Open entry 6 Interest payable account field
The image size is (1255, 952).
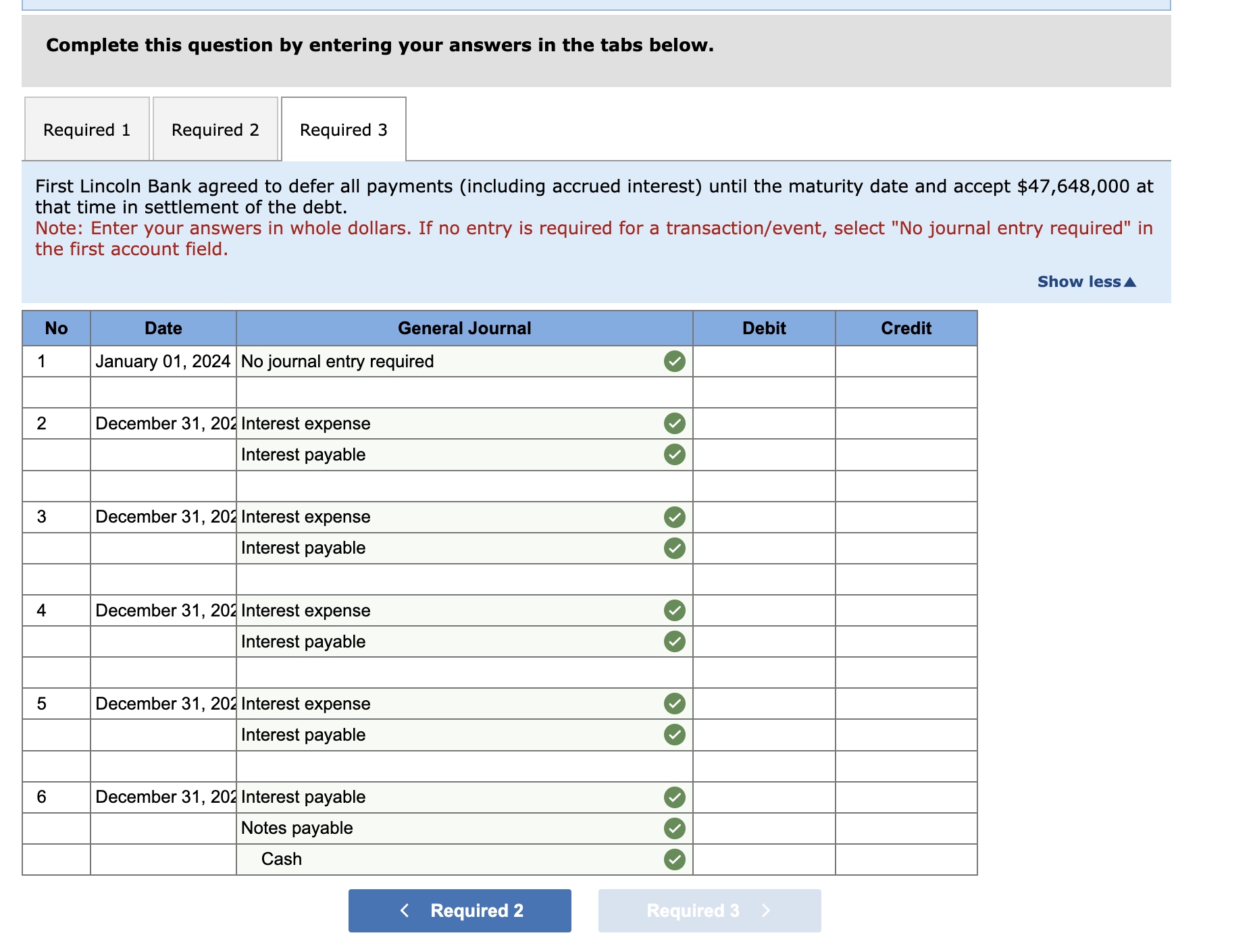click(465, 797)
